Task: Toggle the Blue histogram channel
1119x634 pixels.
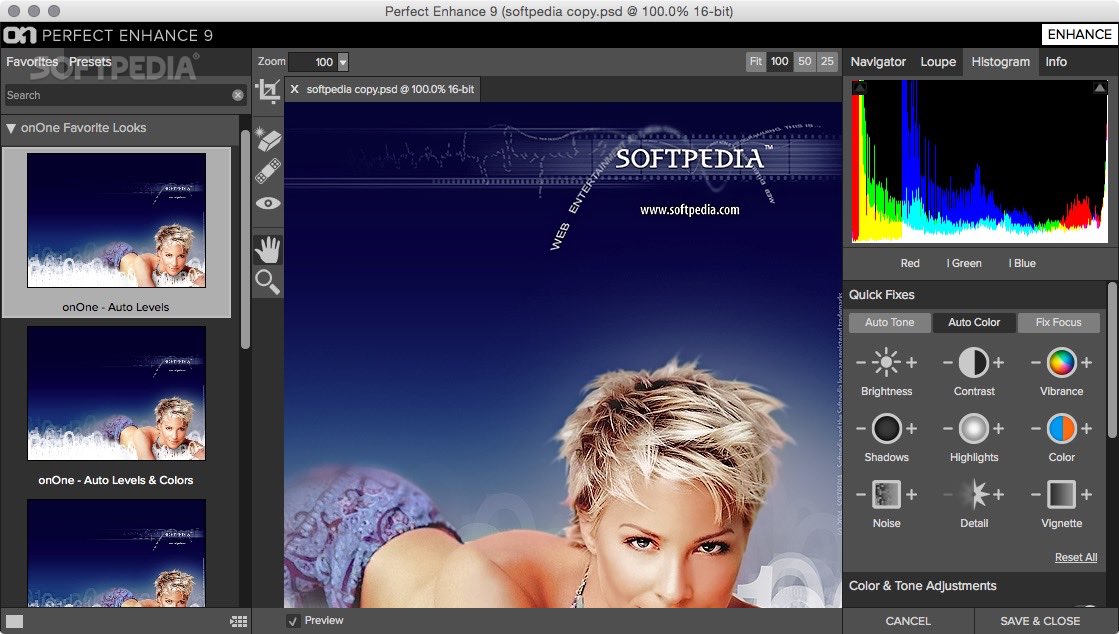Action: coord(1020,263)
